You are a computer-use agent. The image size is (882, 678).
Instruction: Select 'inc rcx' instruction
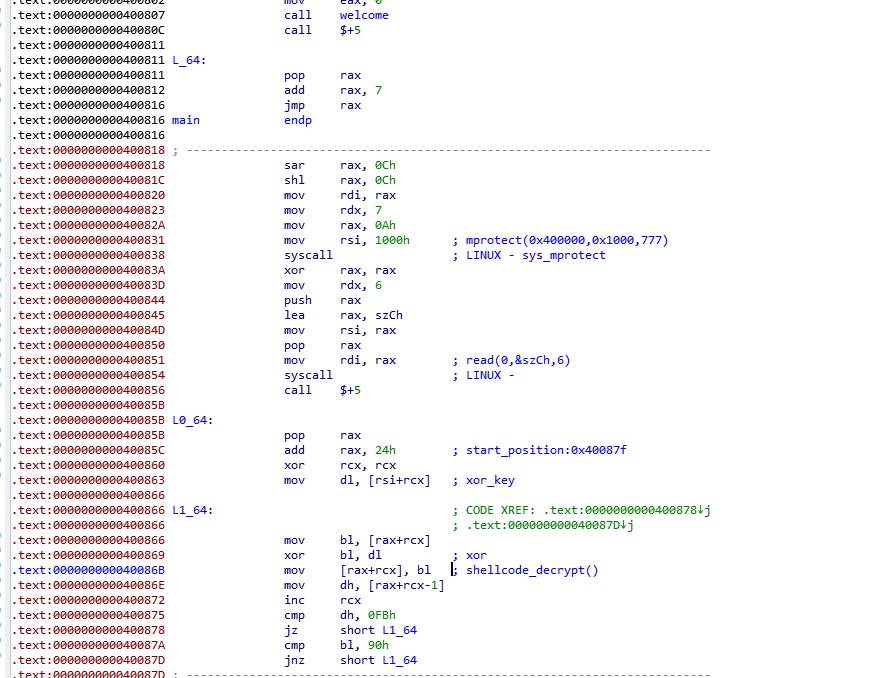tap(322, 600)
